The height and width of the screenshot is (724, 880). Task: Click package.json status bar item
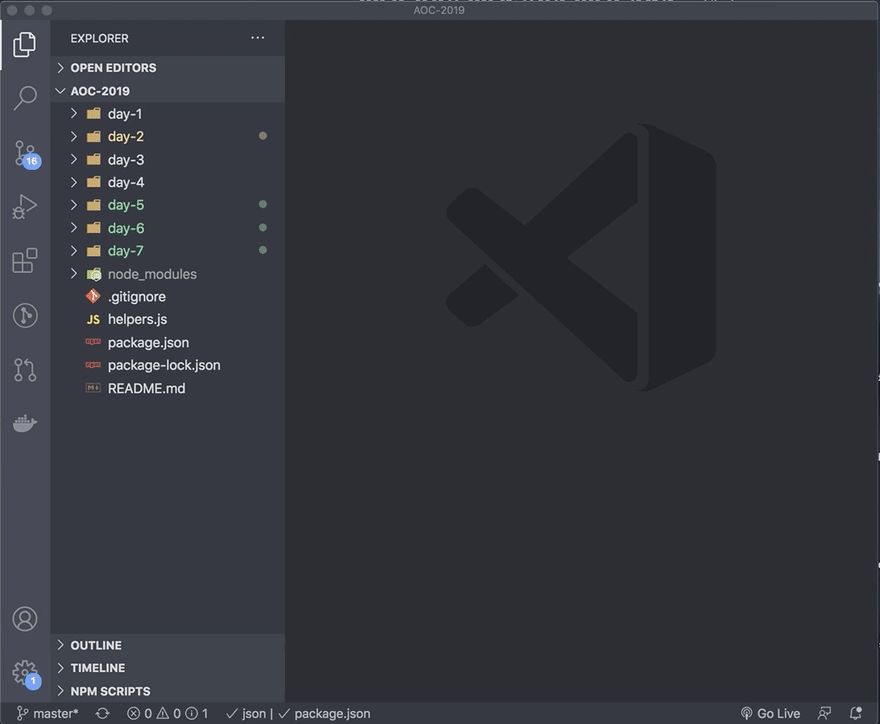coord(324,713)
